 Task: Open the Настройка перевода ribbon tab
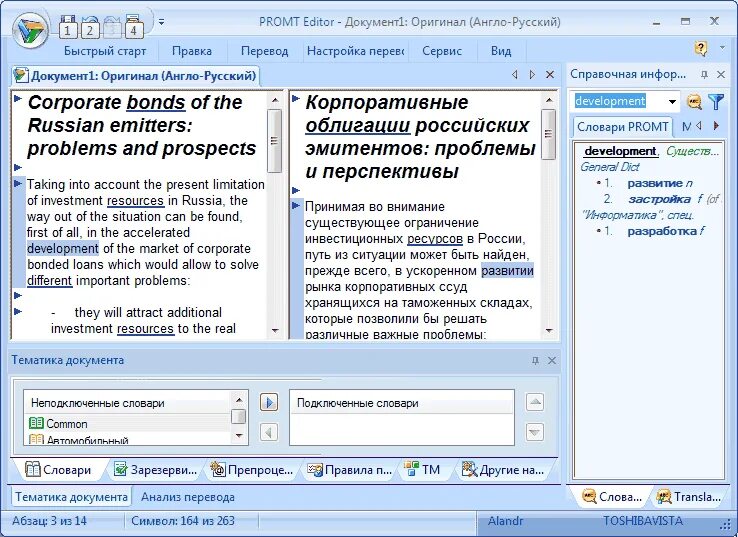pos(355,51)
